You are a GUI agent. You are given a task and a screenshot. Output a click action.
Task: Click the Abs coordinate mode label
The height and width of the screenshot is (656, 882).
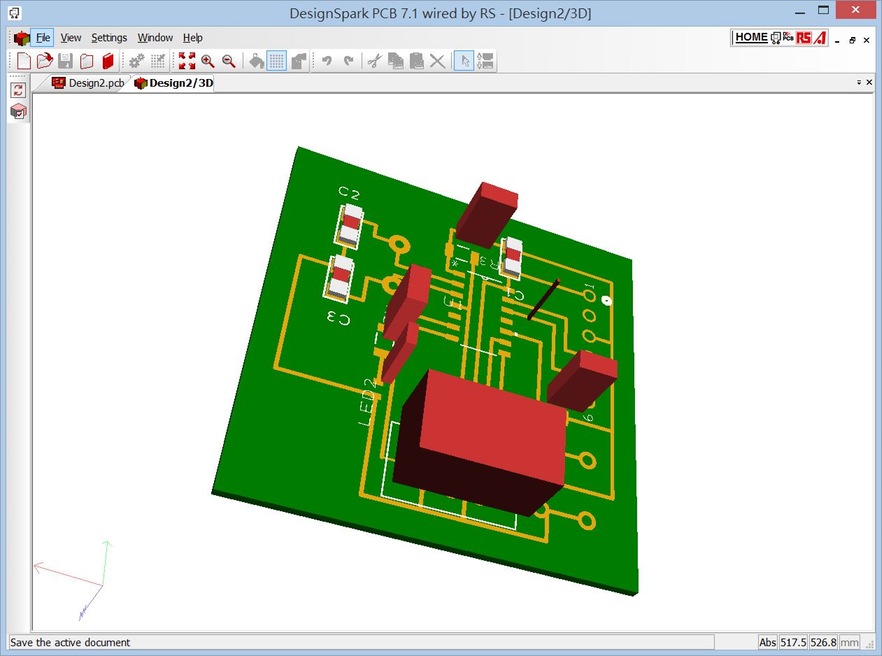click(767, 642)
